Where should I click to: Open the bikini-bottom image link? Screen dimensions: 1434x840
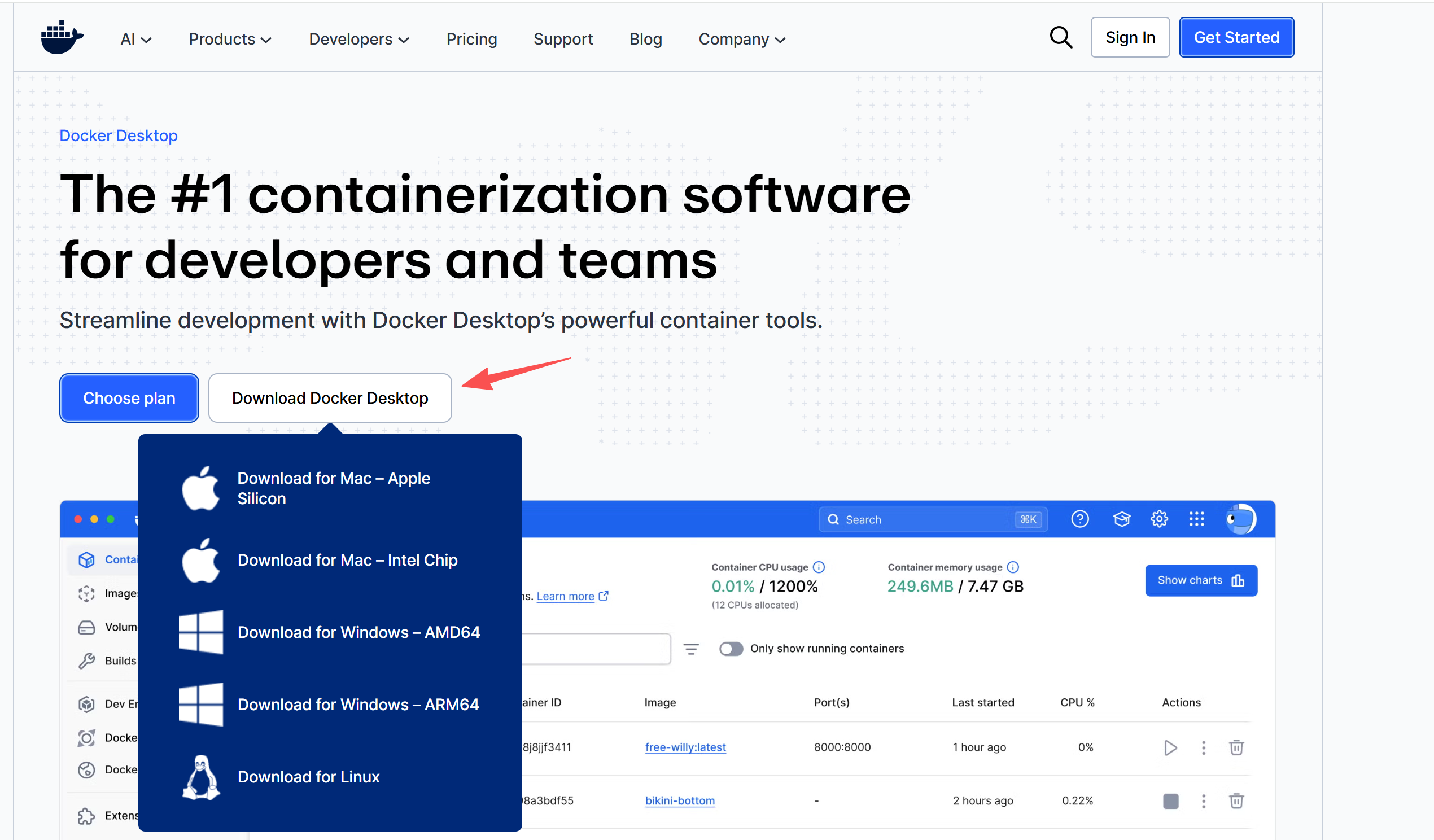pos(679,800)
